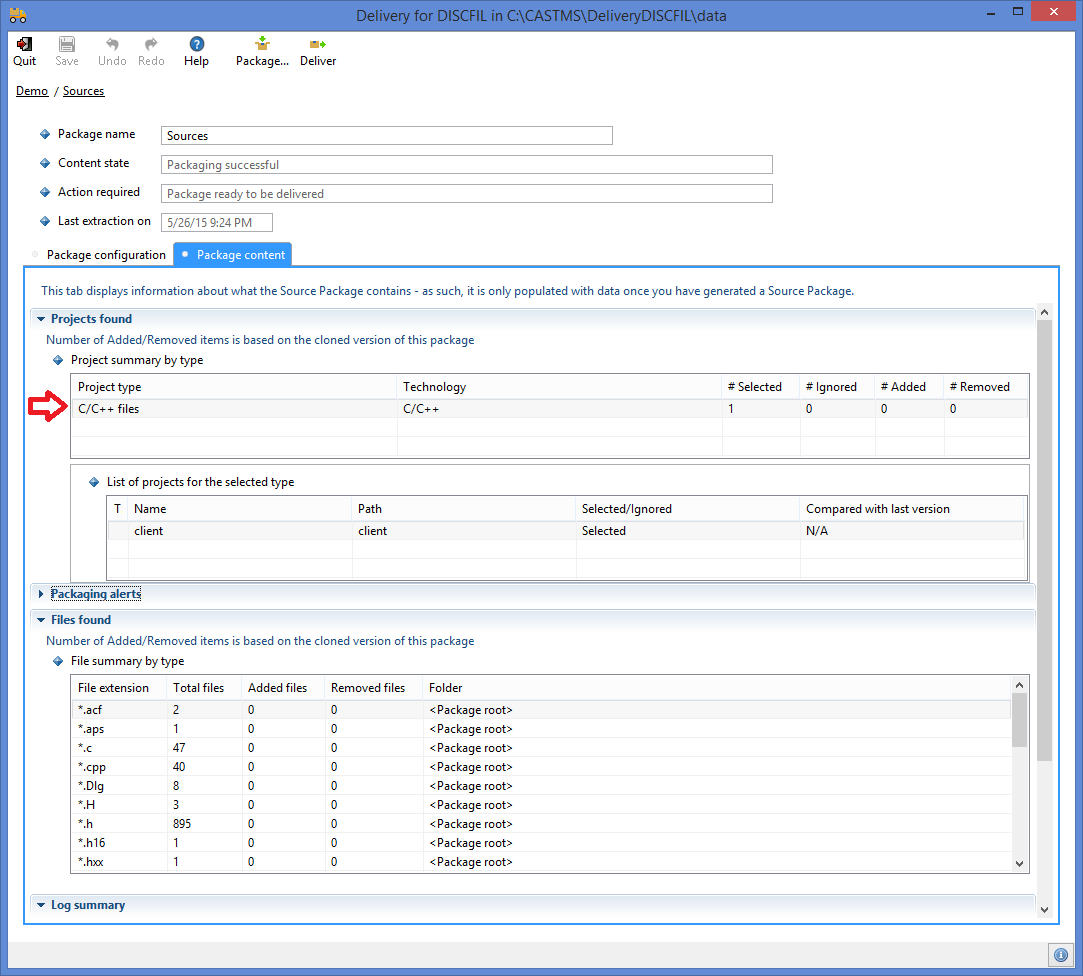The height and width of the screenshot is (976, 1083).
Task: Select the Package content tab
Action: [x=240, y=255]
